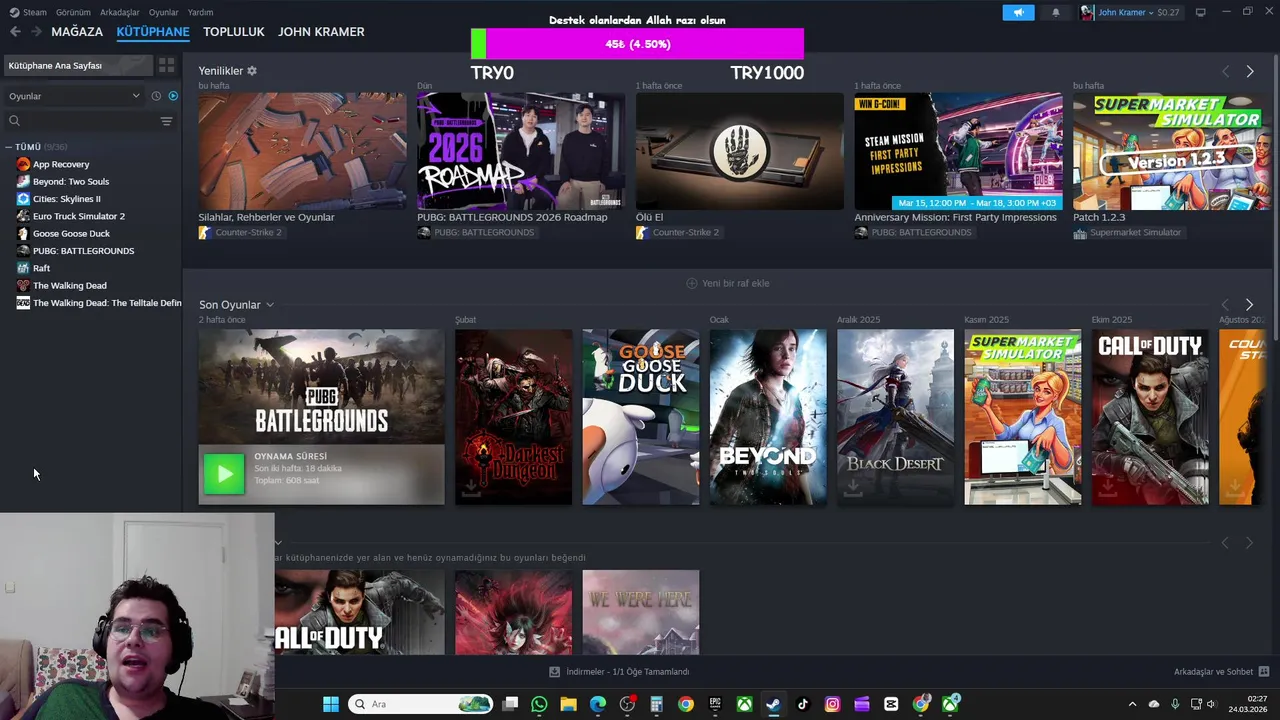Select Euro Truck Simulator 2 in sidebar
This screenshot has width=1280, height=720.
tap(79, 216)
